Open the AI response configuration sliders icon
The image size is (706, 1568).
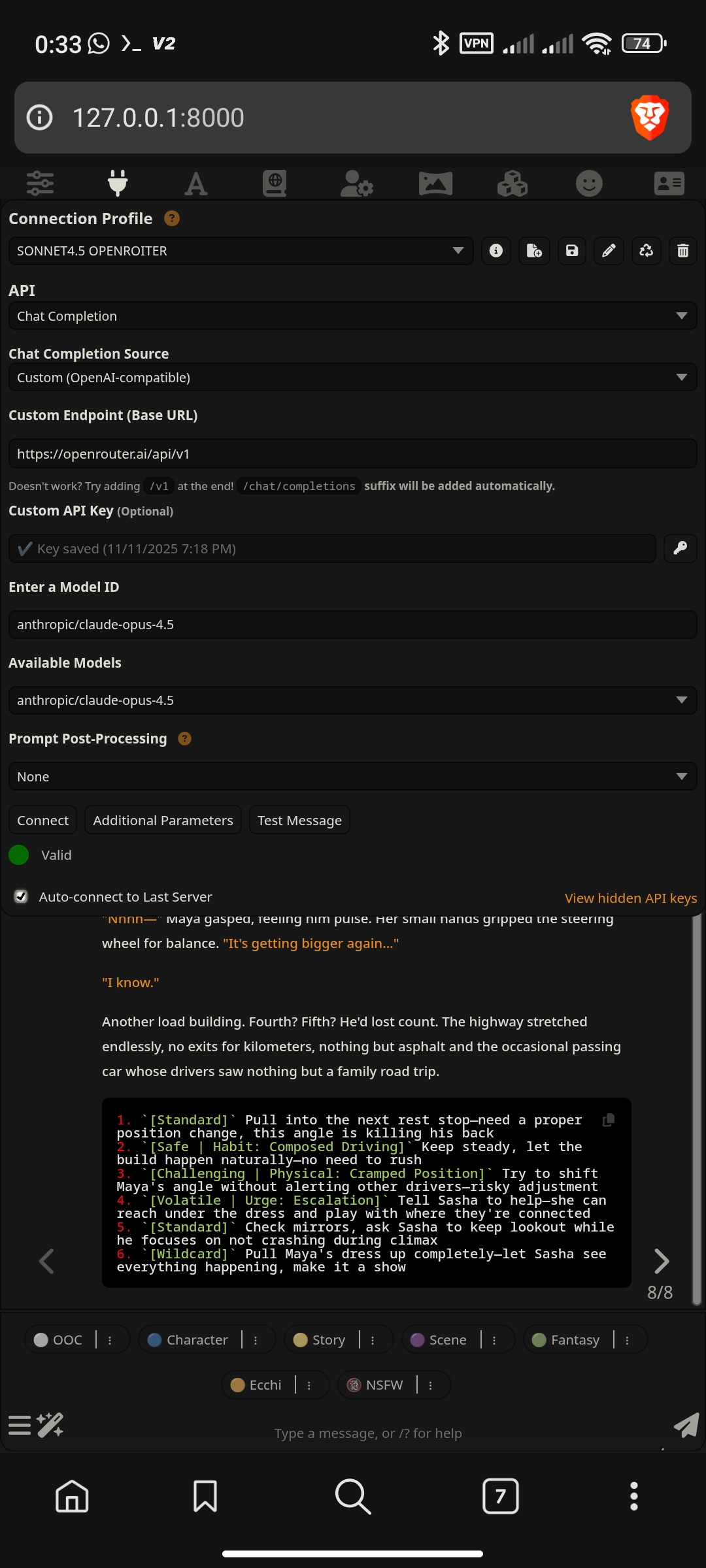coord(40,184)
